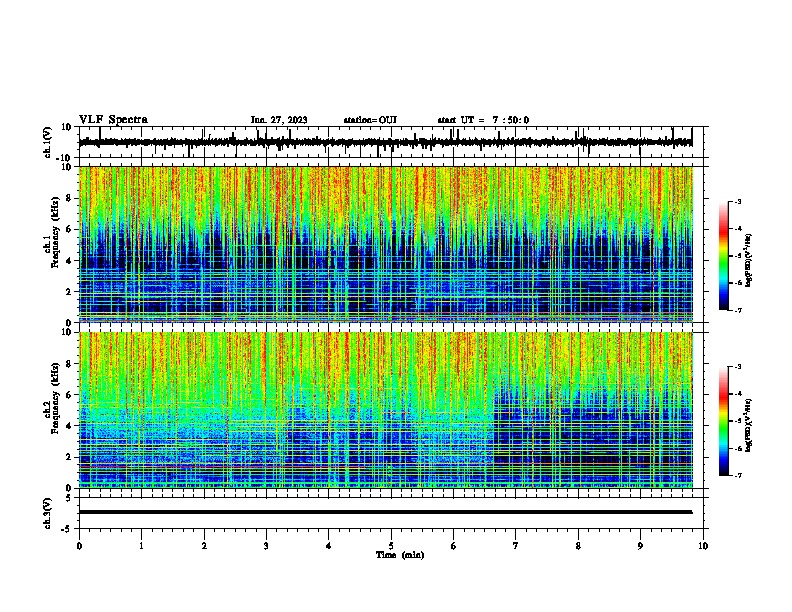The height and width of the screenshot is (612, 792).
Task: Click the "8" kHz tick label on the ch.2 frequency axis
Action: pyautogui.click(x=70, y=364)
